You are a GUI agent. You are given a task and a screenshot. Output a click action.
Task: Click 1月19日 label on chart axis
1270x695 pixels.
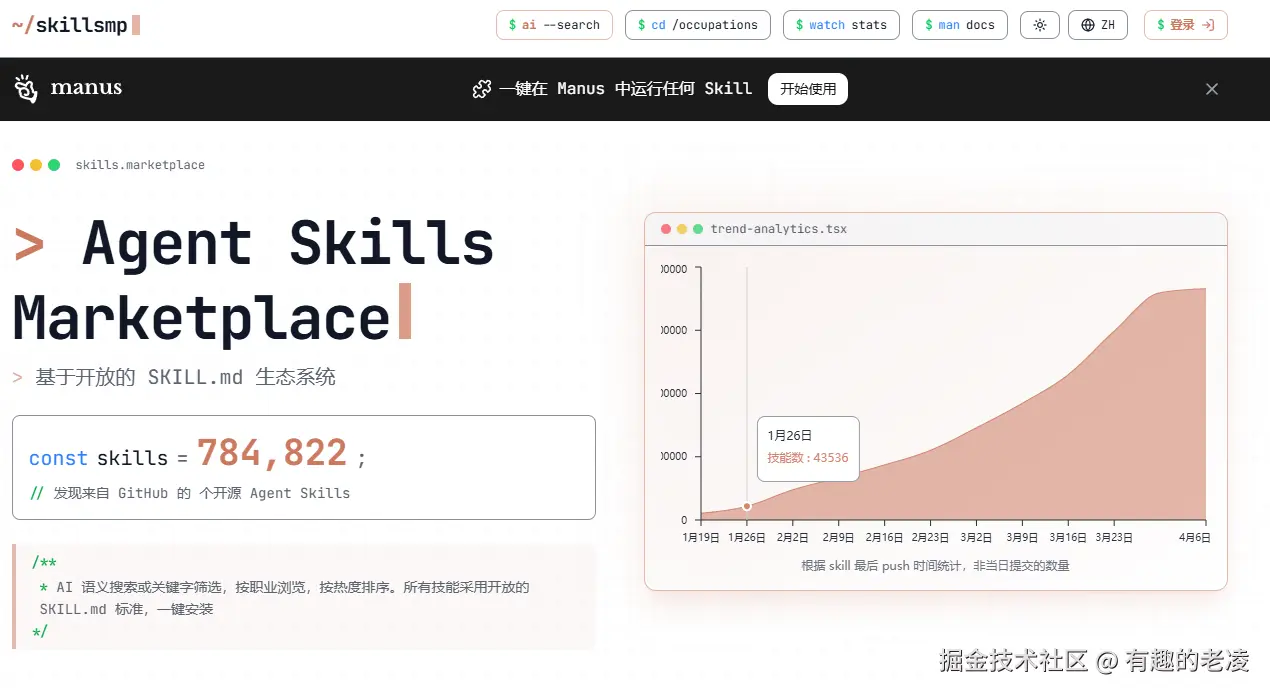[x=701, y=537]
